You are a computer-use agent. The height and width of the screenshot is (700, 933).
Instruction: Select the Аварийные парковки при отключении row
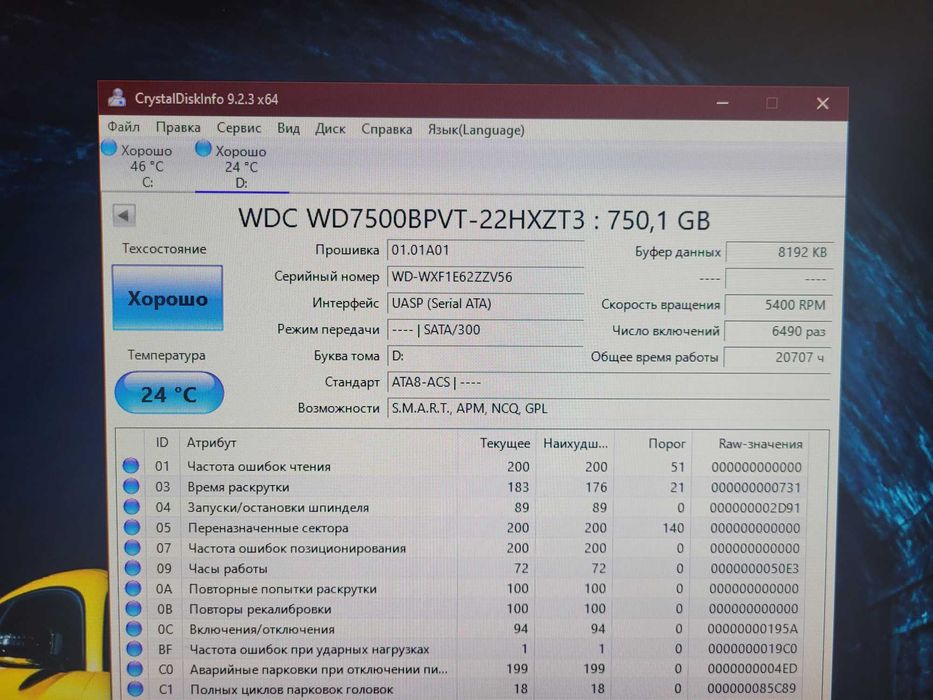463,669
